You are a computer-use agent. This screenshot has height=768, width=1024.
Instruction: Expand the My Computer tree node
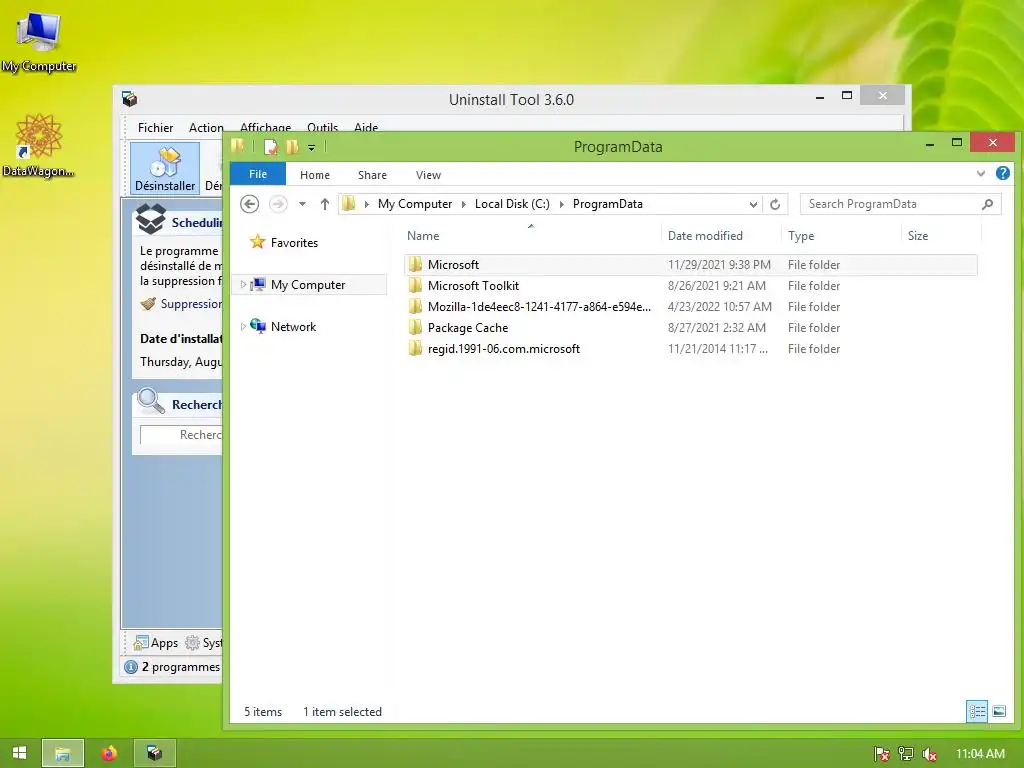coord(243,285)
